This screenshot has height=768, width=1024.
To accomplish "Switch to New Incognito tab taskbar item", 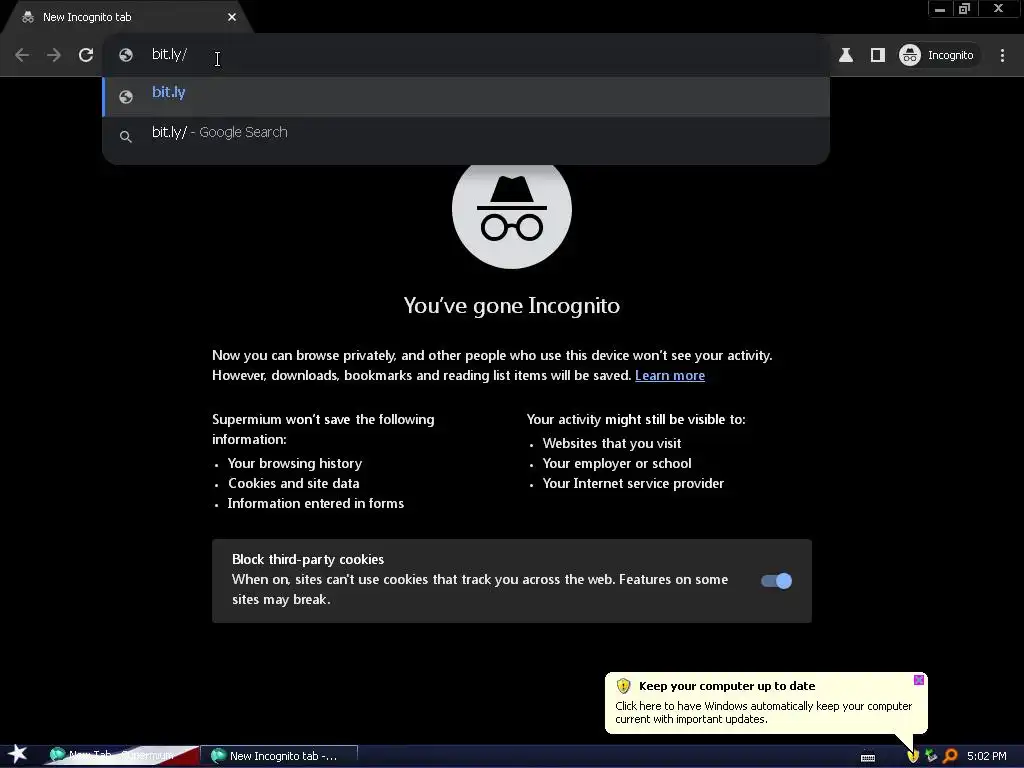I will pyautogui.click(x=280, y=756).
